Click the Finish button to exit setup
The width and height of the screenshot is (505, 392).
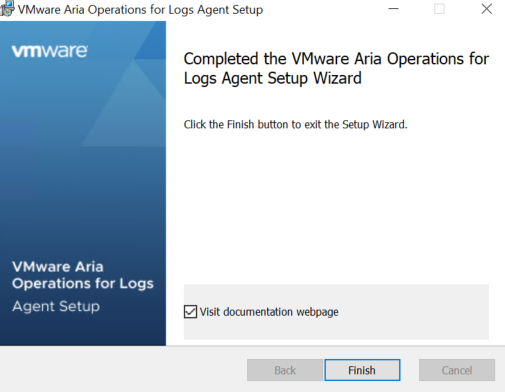pos(362,370)
